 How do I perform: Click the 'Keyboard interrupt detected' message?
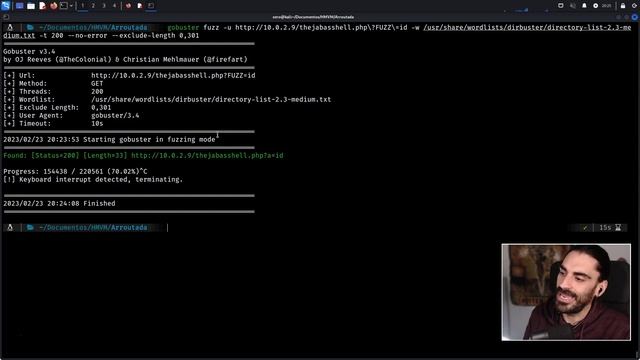93,180
